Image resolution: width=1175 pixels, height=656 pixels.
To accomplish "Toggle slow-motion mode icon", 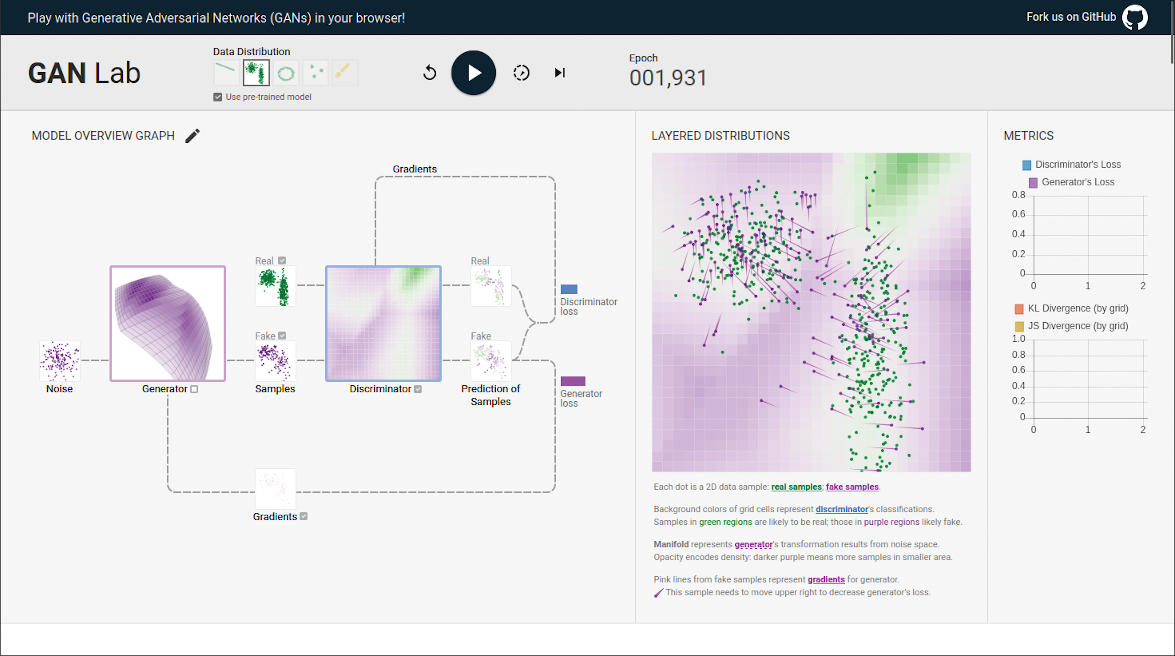I will (521, 73).
